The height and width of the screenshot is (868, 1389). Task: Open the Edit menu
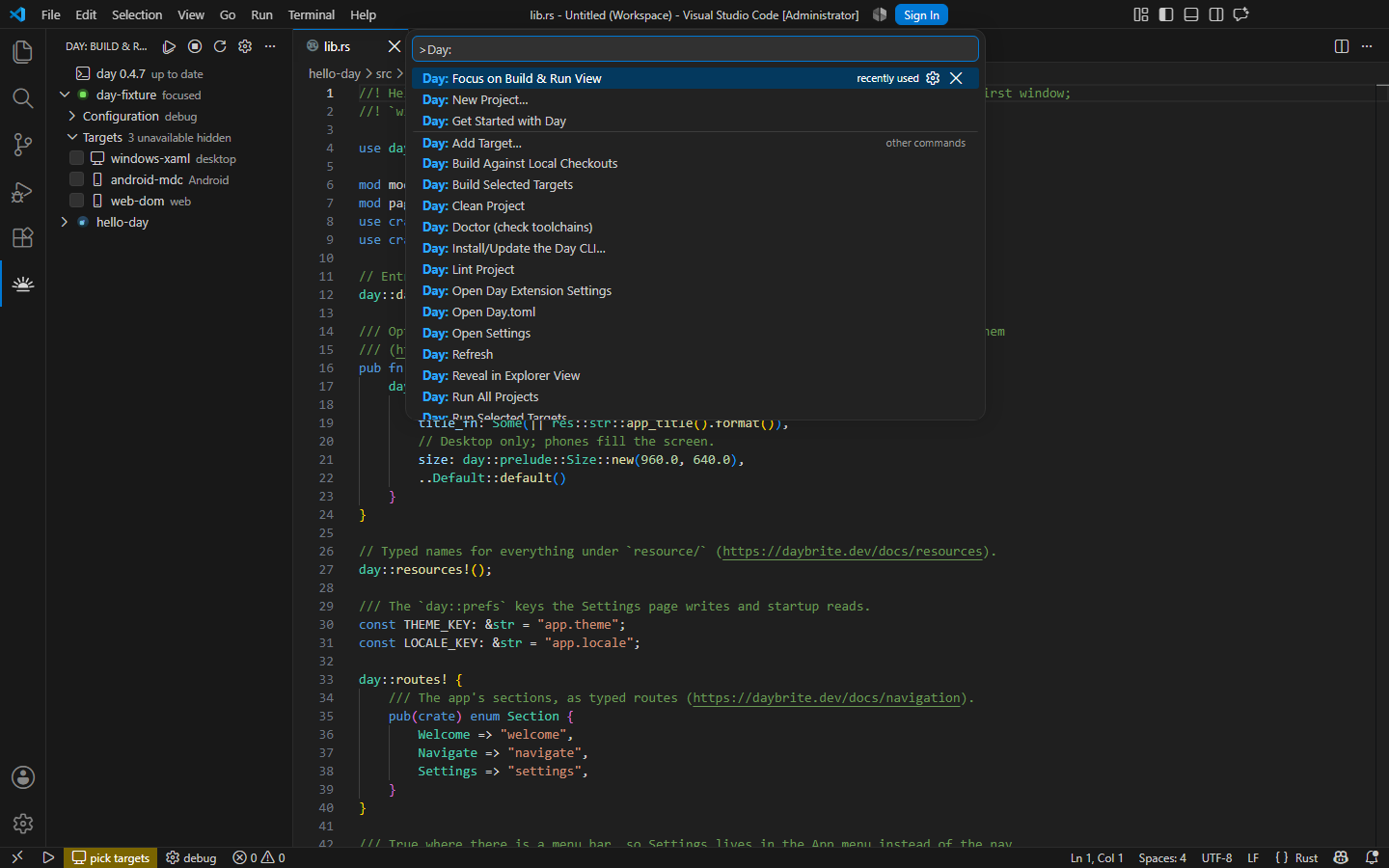click(x=86, y=14)
